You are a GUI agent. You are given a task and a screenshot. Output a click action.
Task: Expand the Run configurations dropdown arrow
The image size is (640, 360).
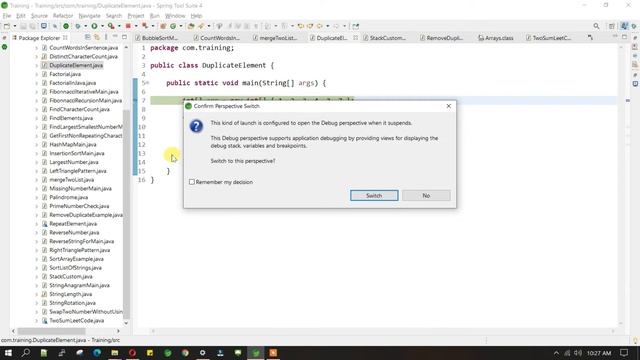coord(102,26)
